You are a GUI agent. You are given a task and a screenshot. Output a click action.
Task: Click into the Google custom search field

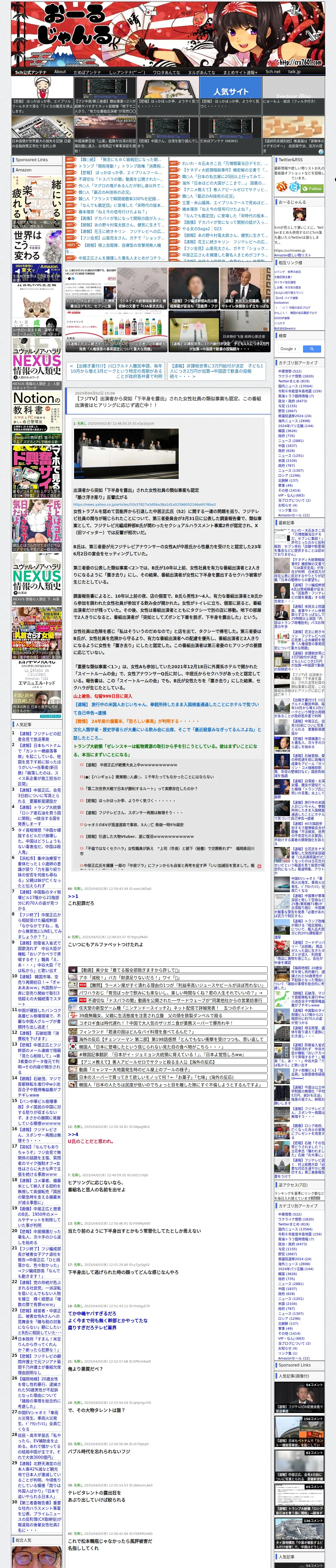[x=288, y=349]
